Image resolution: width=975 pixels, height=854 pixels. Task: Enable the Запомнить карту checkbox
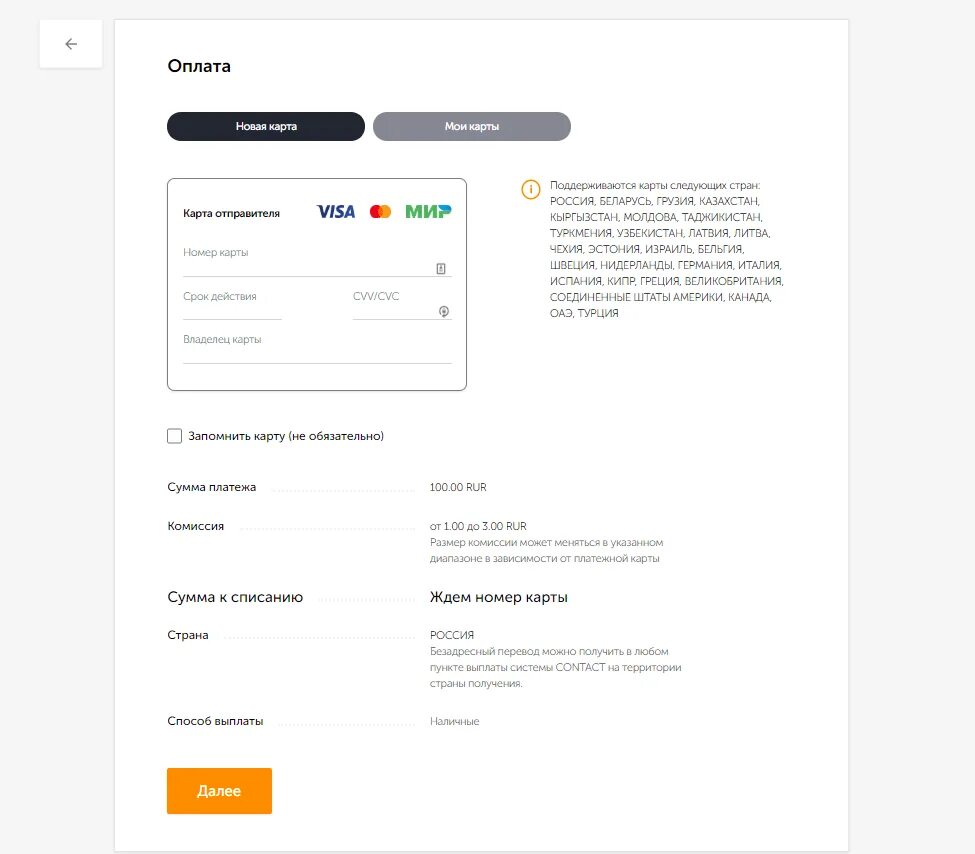click(175, 435)
